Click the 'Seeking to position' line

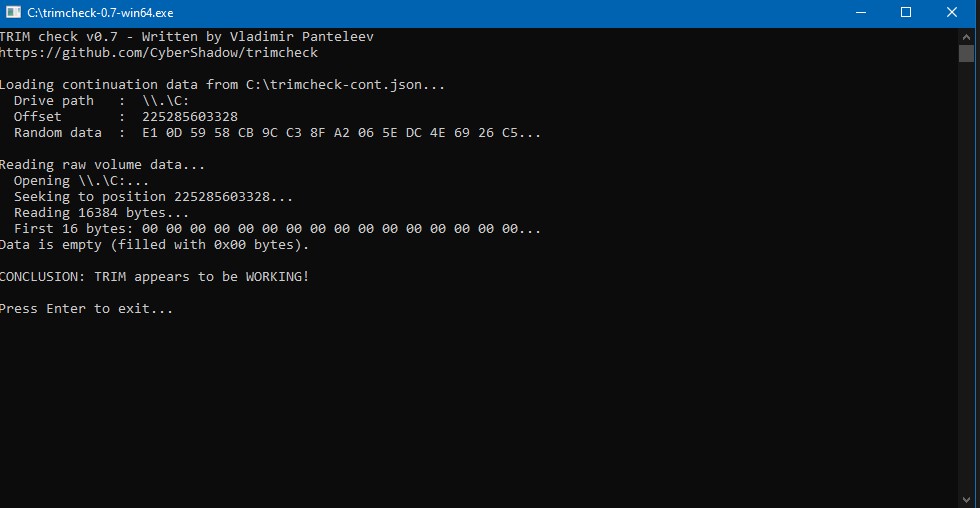coord(154,197)
